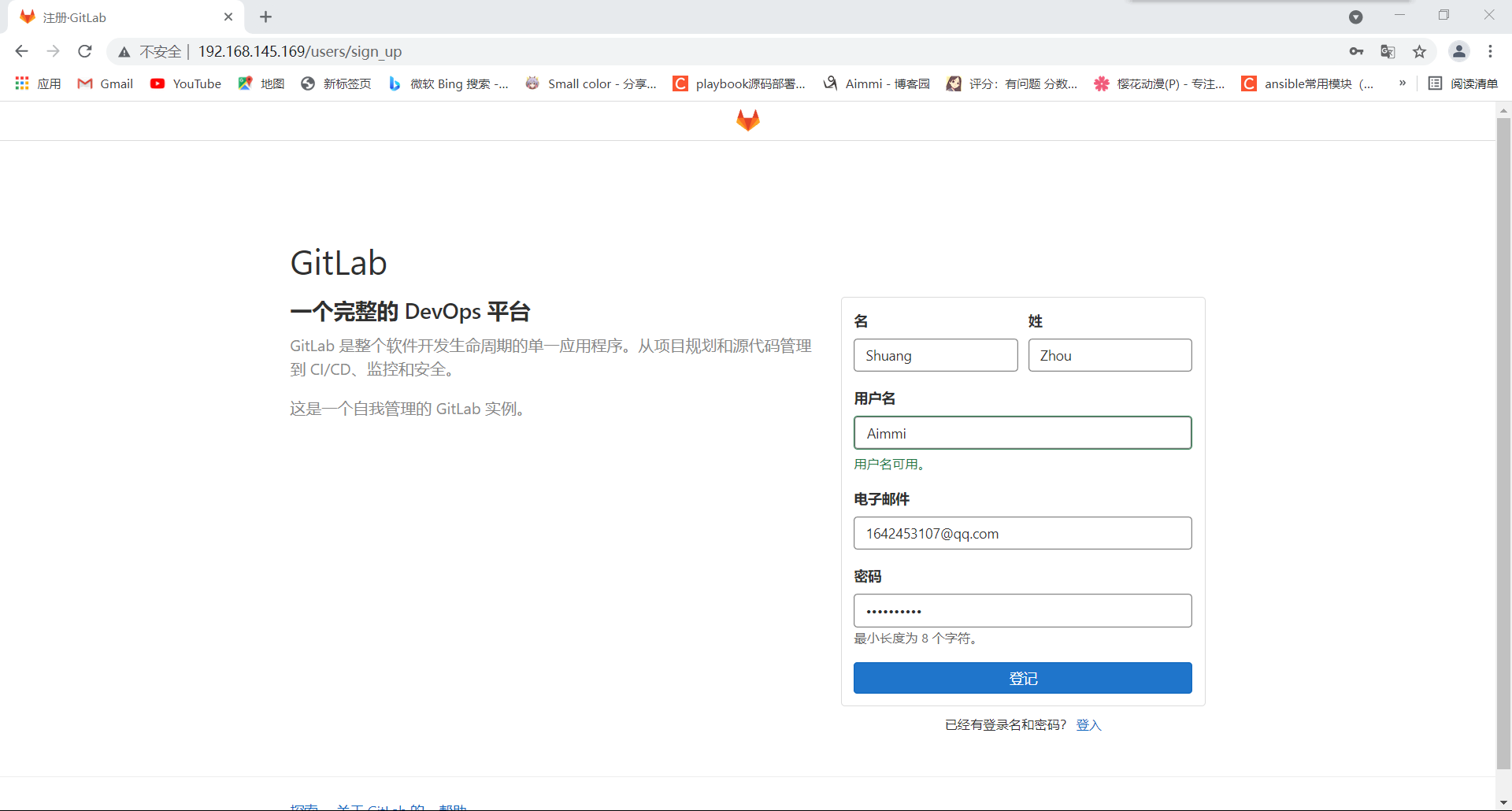
Task: Click the down-arrow circle icon in the tab strip
Action: click(1355, 17)
